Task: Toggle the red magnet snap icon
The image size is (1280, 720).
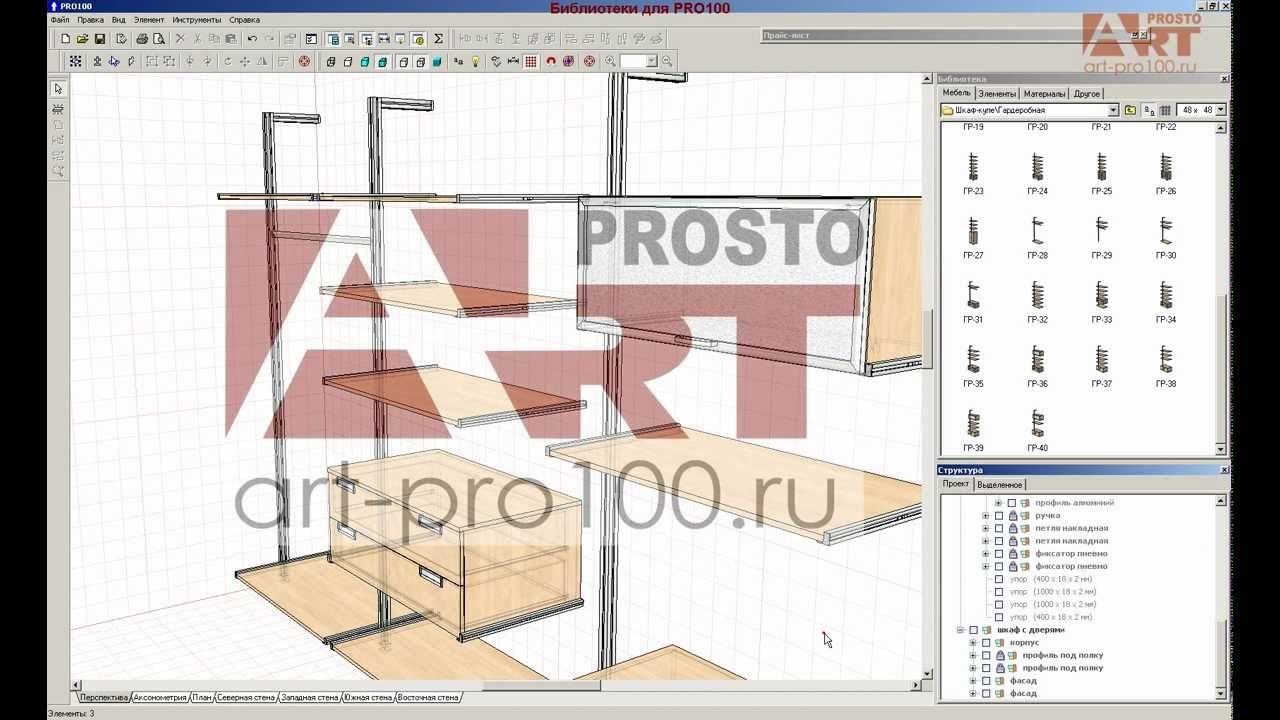Action: click(x=550, y=61)
